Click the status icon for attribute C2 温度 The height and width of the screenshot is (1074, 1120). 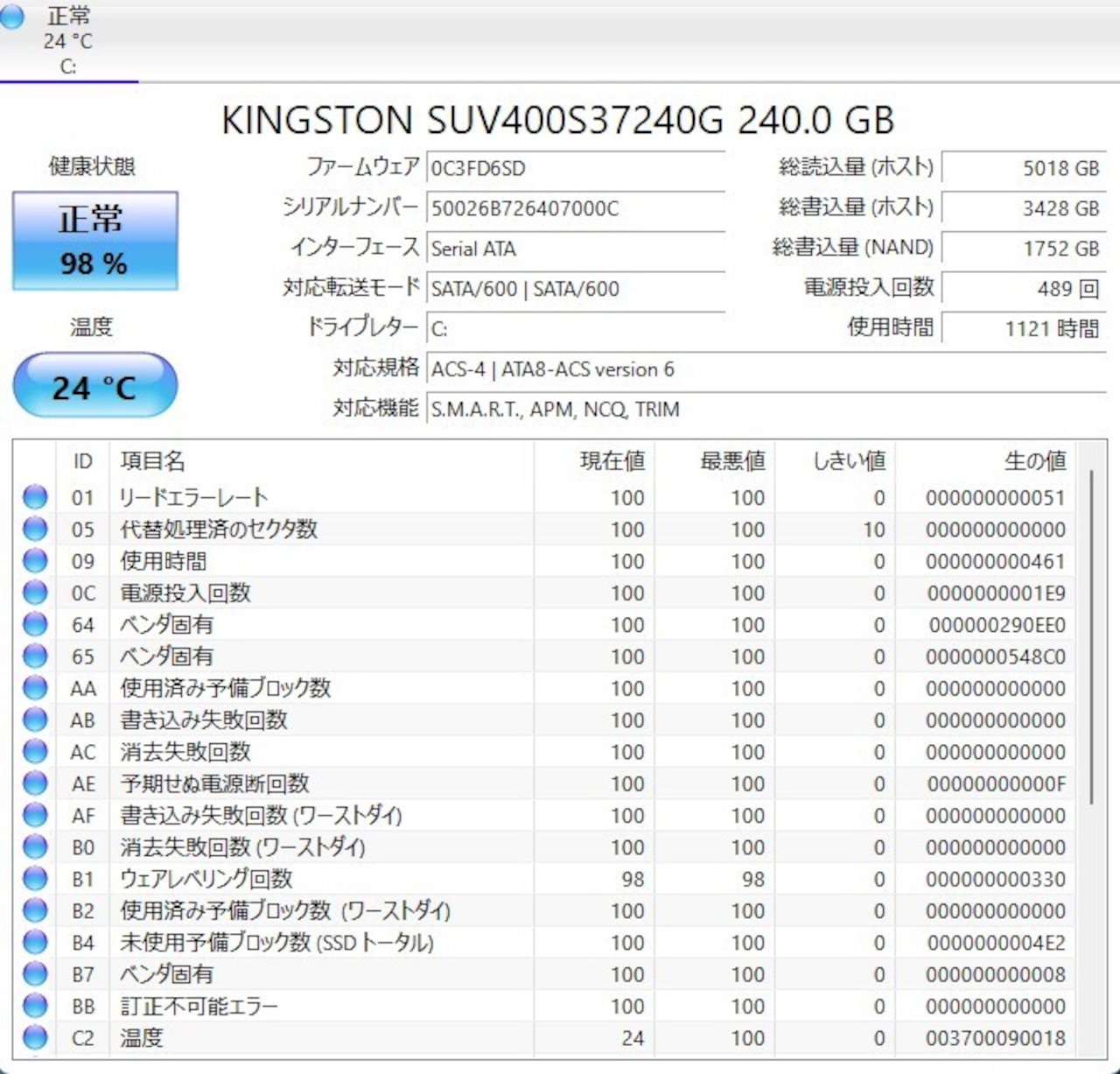(x=35, y=1038)
